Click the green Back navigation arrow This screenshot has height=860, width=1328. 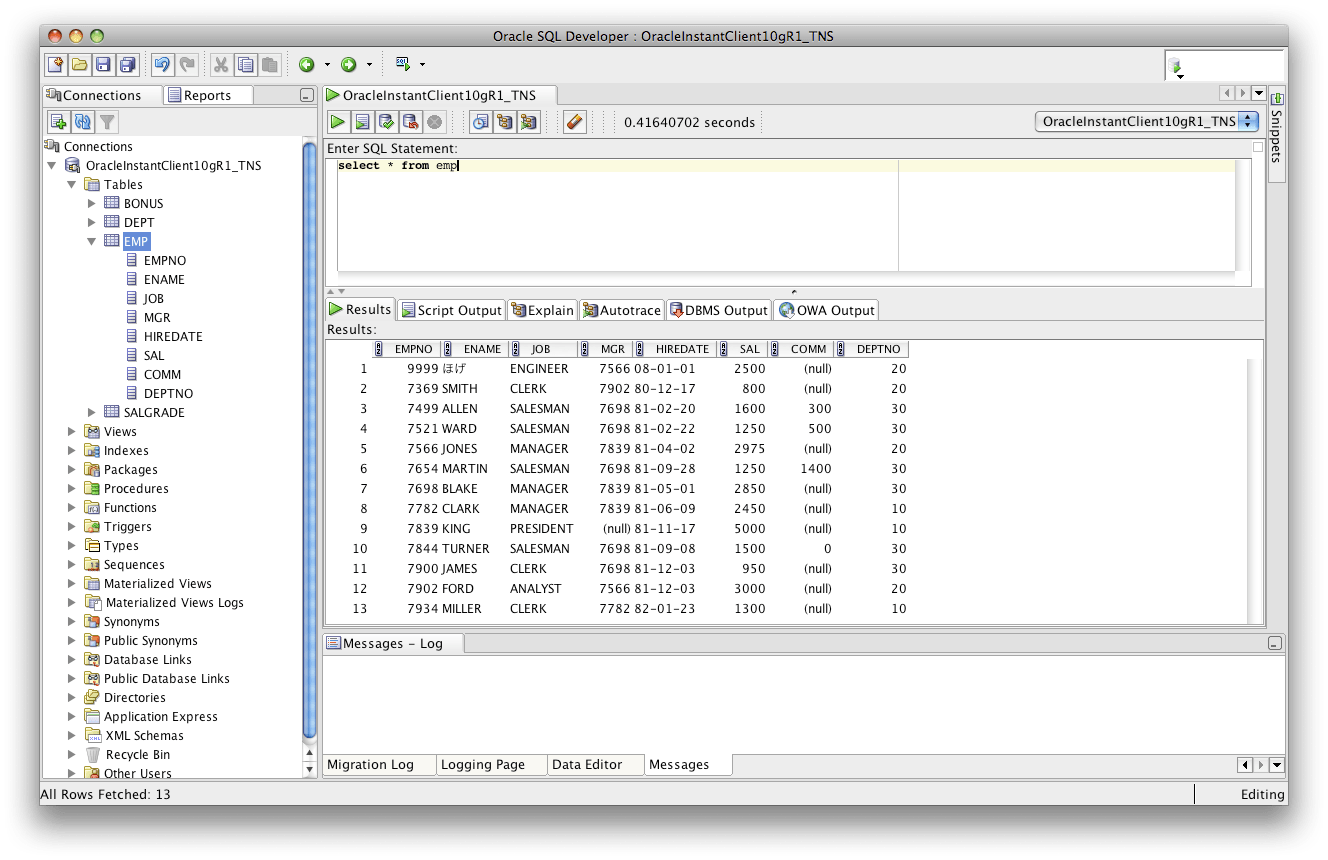pyautogui.click(x=307, y=65)
